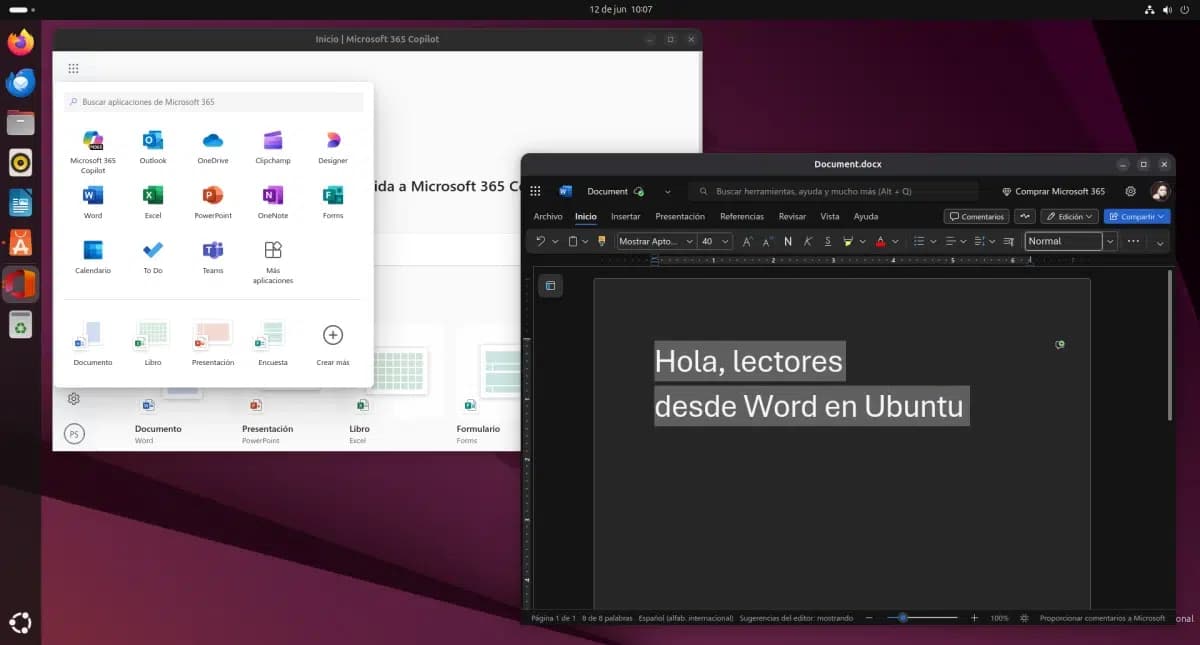Open Clipchamp in the app launcher
The image size is (1200, 645).
click(x=273, y=146)
